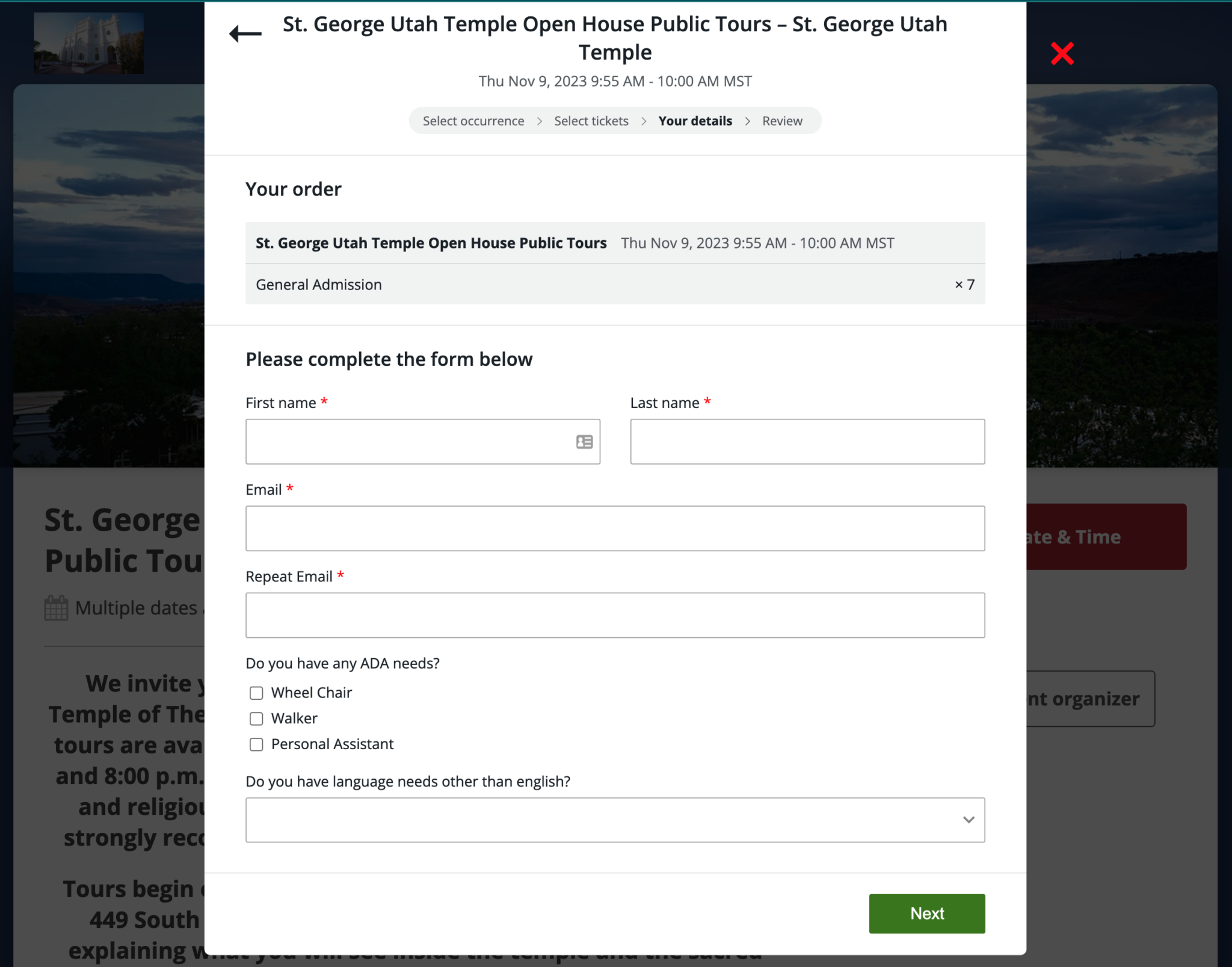The image size is (1232, 967).
Task: Click the order title St. George Utah Temple Open House Public Tours
Action: pos(431,243)
